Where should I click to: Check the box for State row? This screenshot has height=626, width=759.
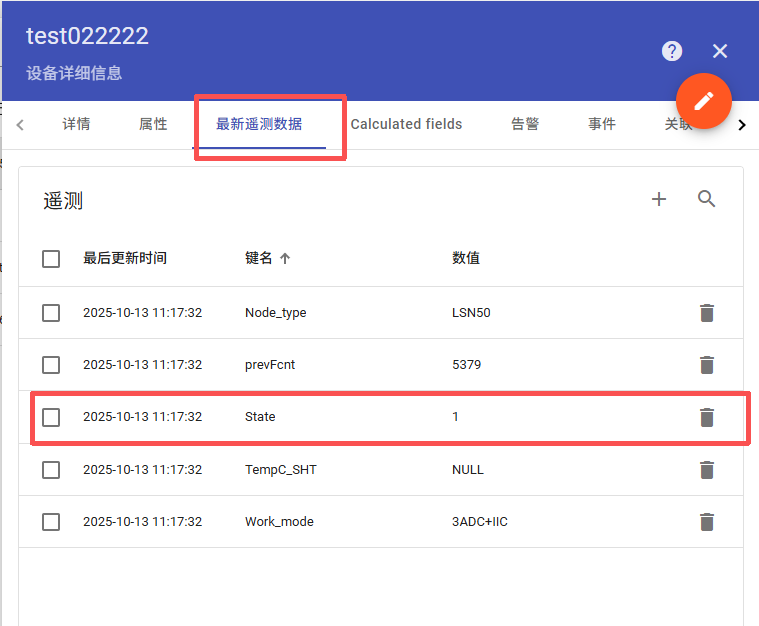51,417
